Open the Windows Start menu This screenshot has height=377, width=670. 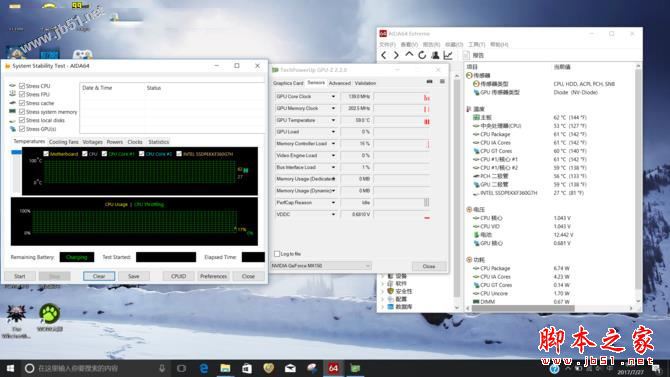(10, 368)
